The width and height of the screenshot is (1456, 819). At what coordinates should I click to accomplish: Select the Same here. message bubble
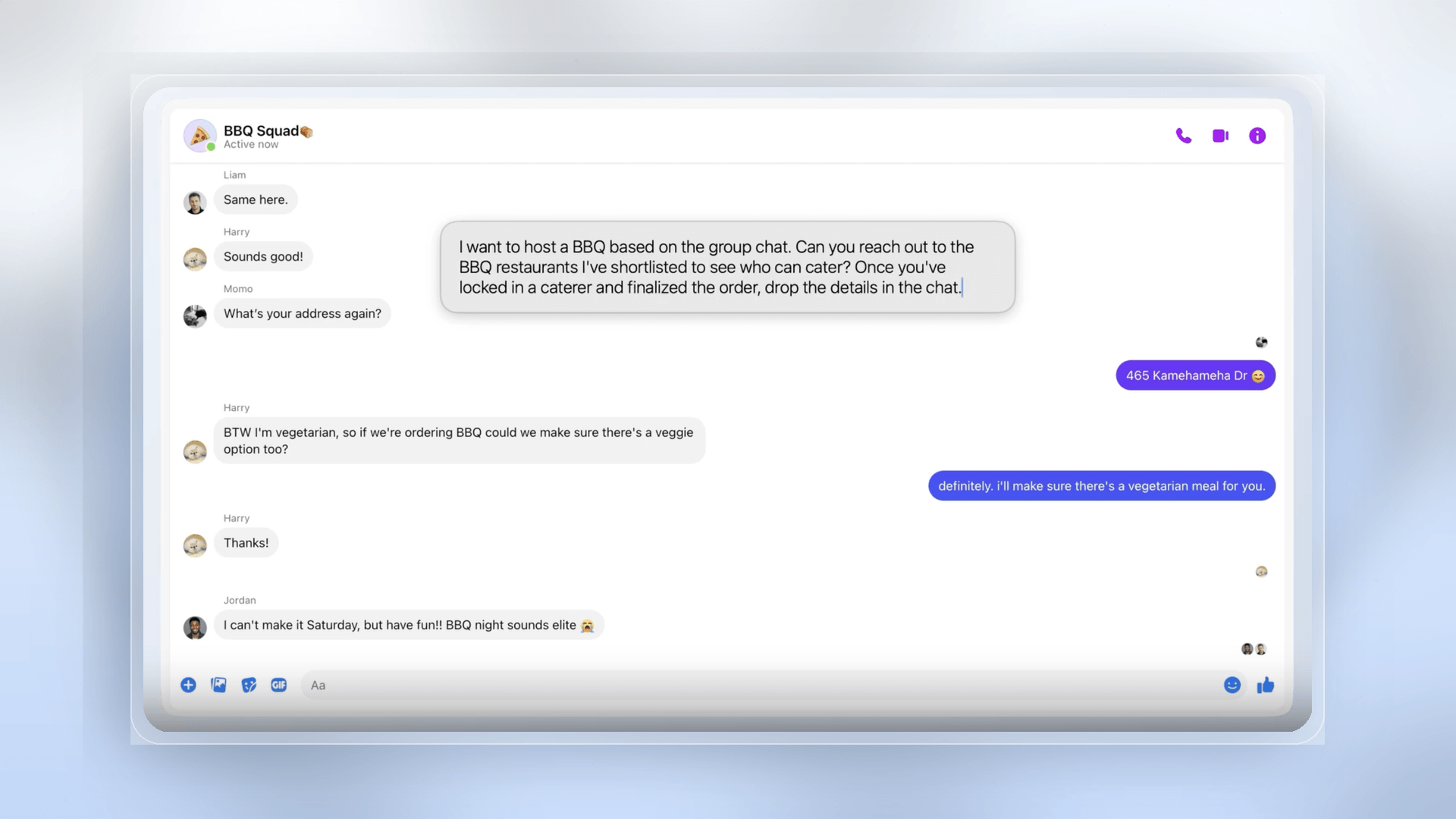(x=256, y=199)
